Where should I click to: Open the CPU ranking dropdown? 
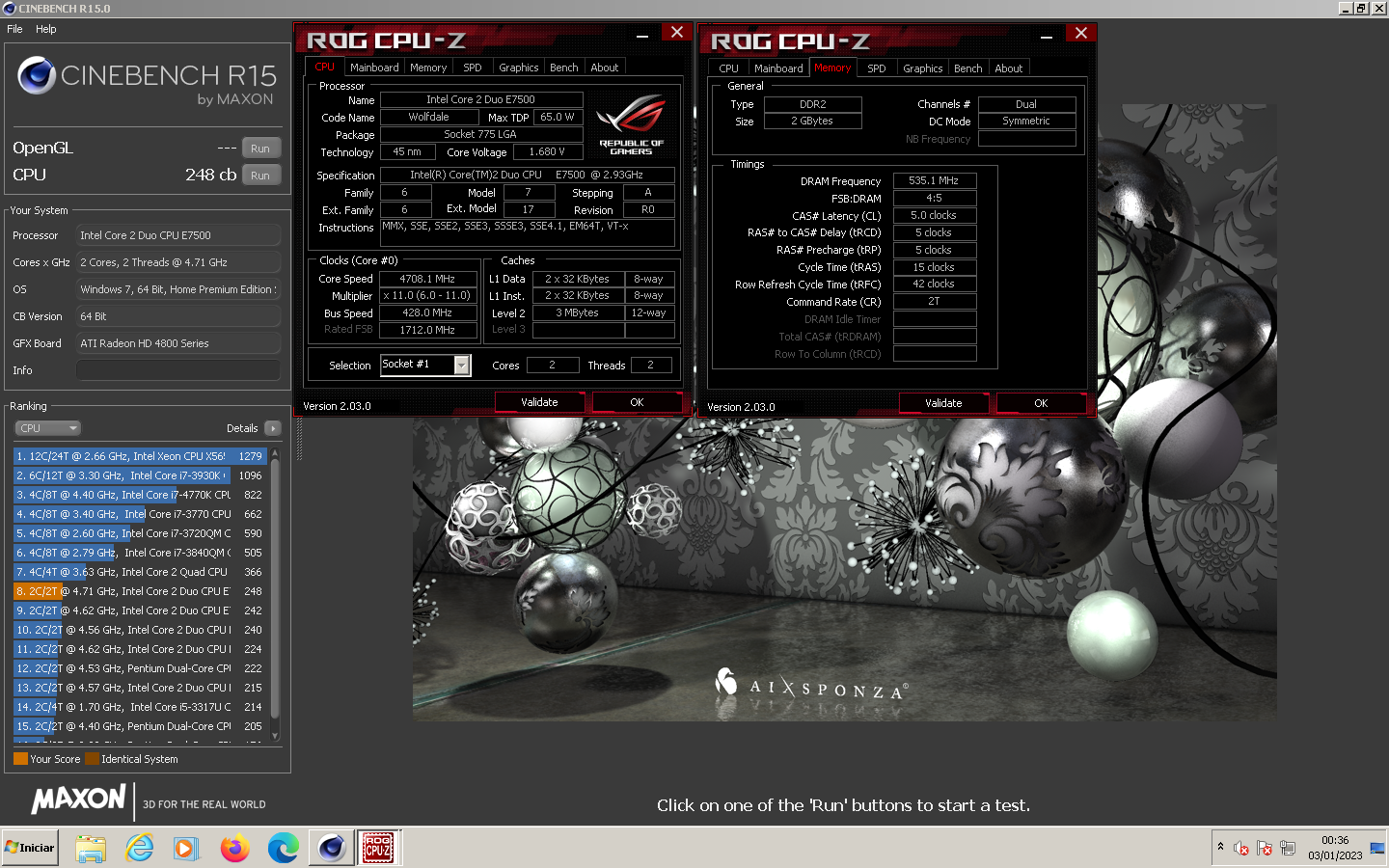pos(47,428)
